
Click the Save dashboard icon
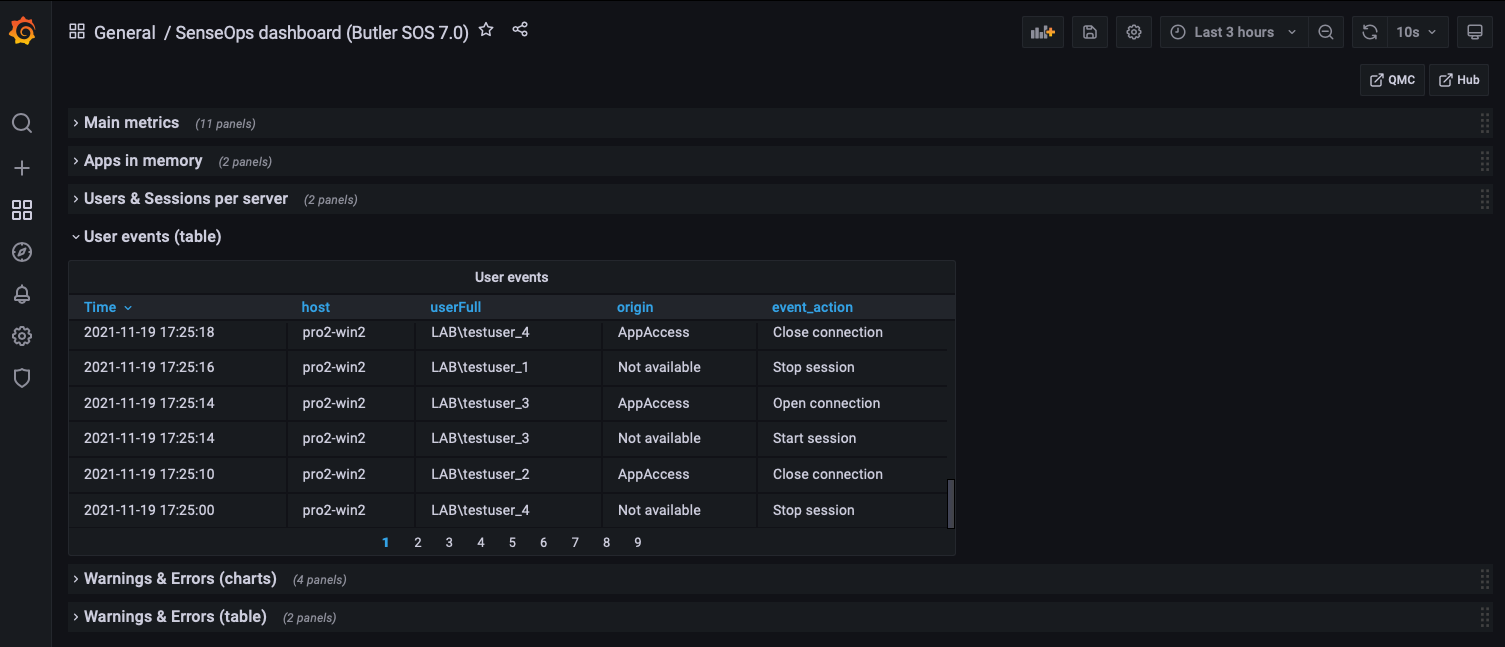tap(1090, 32)
